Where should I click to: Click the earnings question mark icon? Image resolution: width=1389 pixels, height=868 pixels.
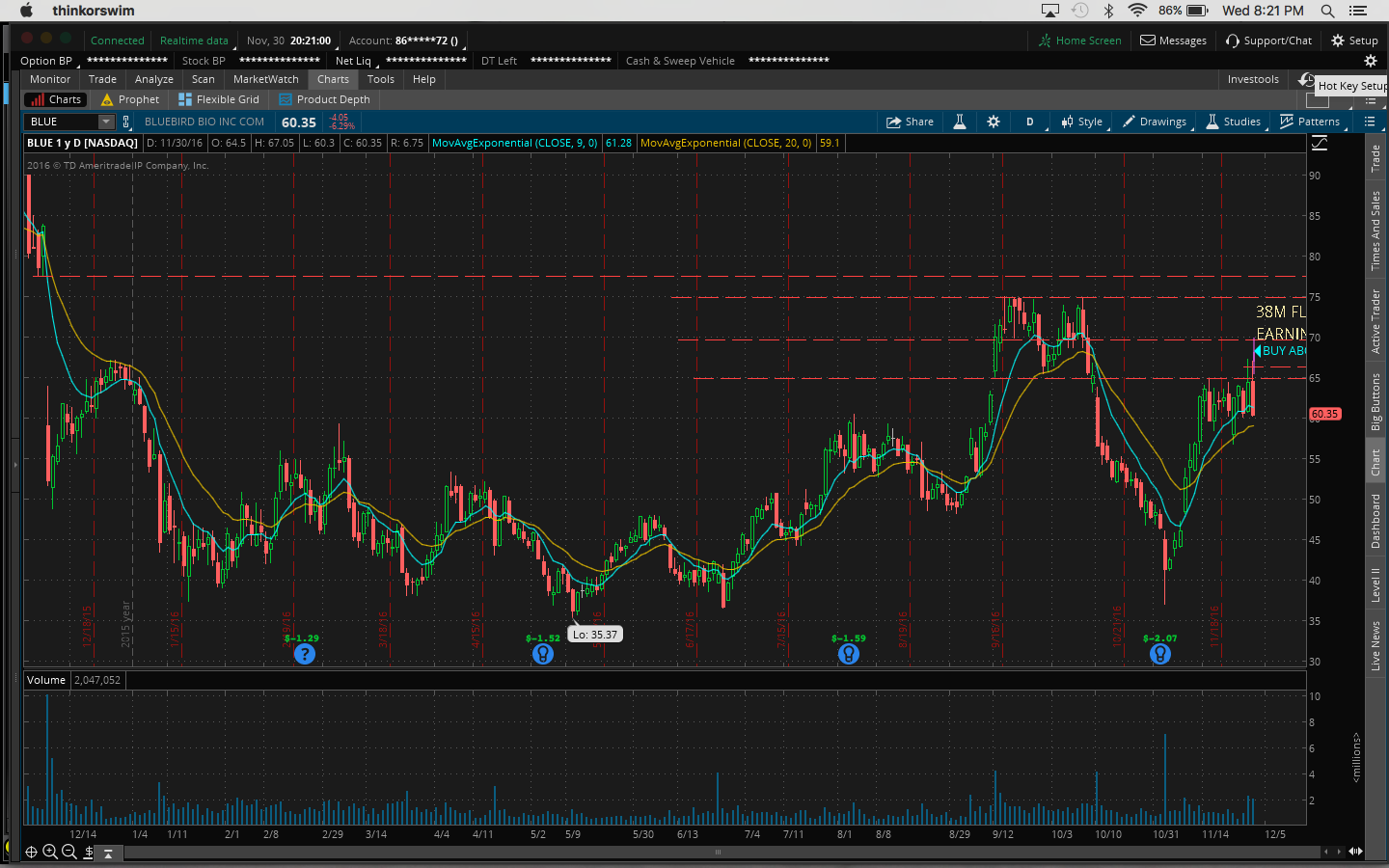click(x=305, y=654)
